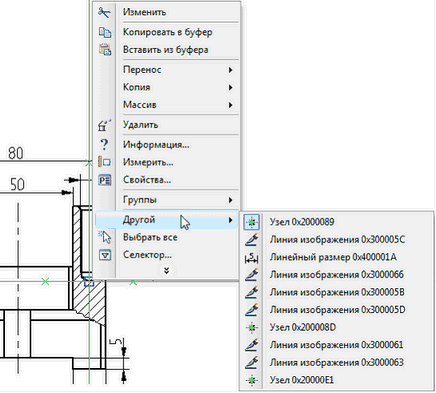This screenshot has width=436, height=393.
Task: Select Линия изображения 0x300005D
Action: click(337, 310)
